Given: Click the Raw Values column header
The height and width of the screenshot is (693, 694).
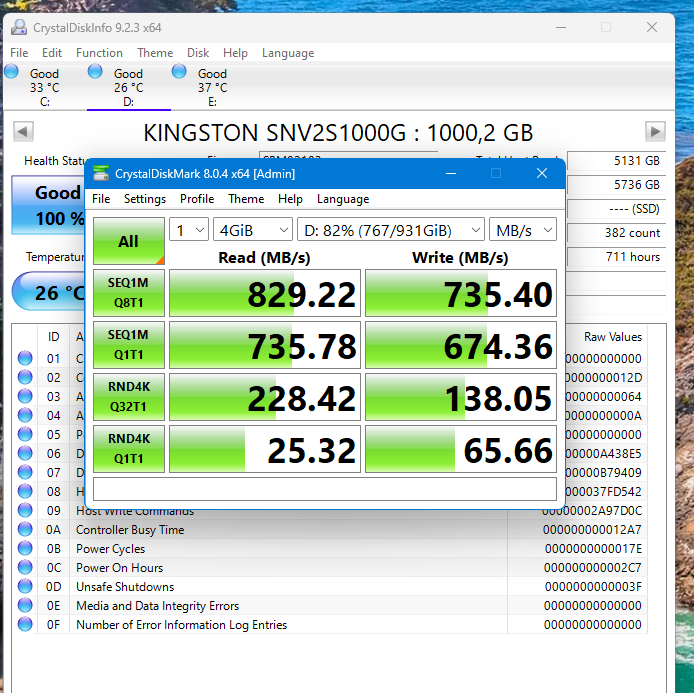Looking at the screenshot, I should 613,337.
